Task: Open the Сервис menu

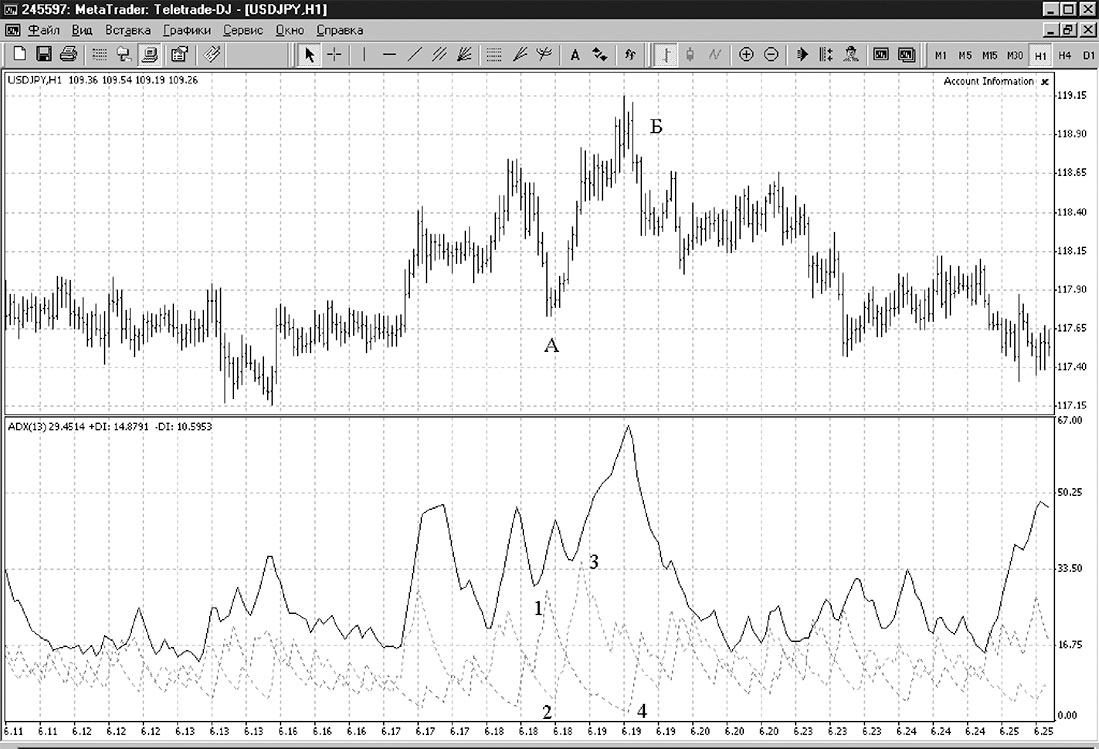Action: click(243, 30)
